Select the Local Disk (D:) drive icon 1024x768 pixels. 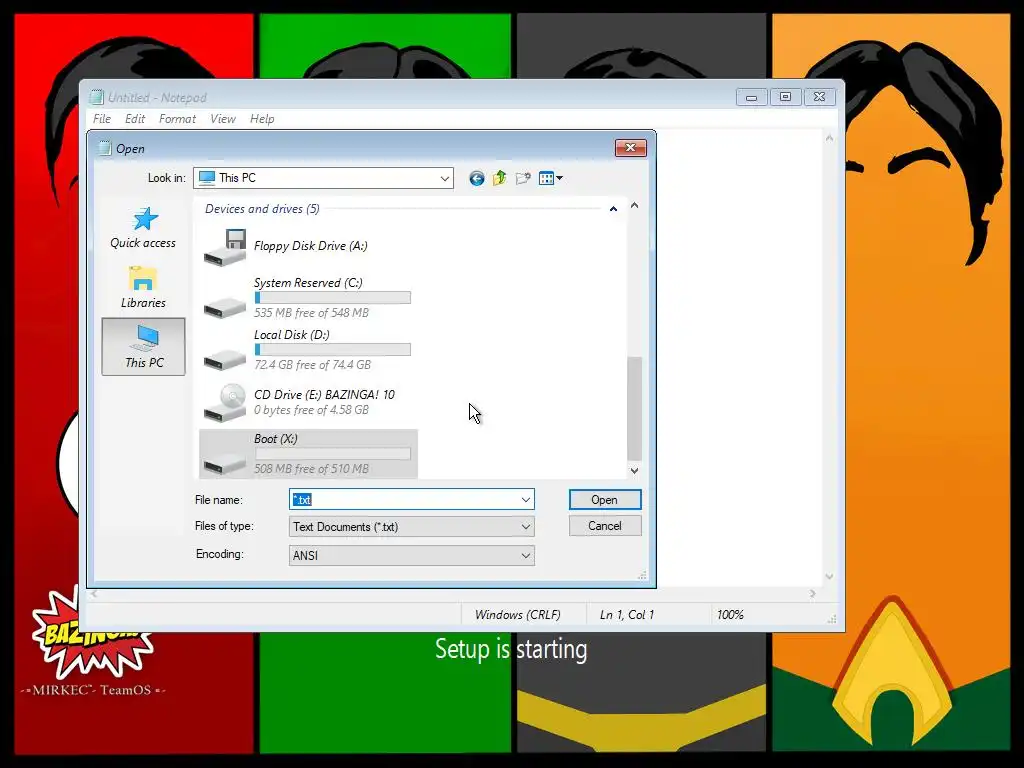225,359
